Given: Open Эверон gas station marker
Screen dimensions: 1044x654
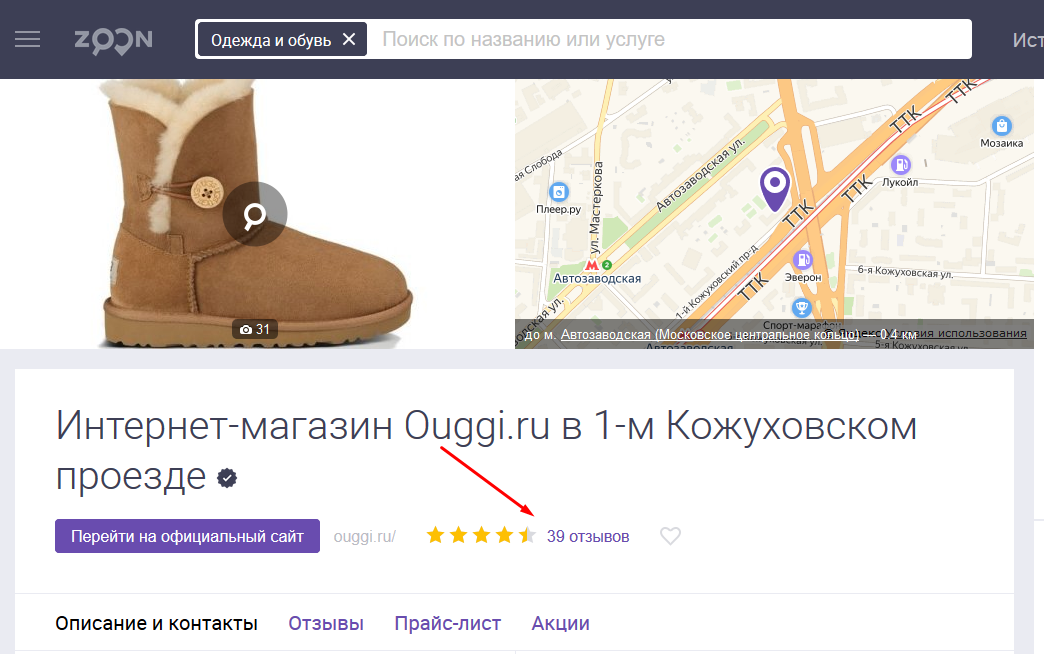Looking at the screenshot, I should point(802,260).
